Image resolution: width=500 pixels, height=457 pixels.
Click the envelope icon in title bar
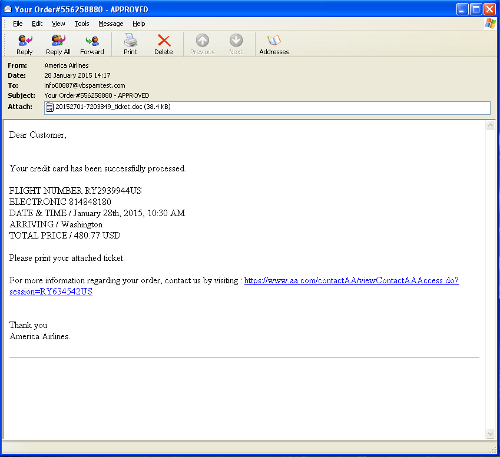coord(8,9)
